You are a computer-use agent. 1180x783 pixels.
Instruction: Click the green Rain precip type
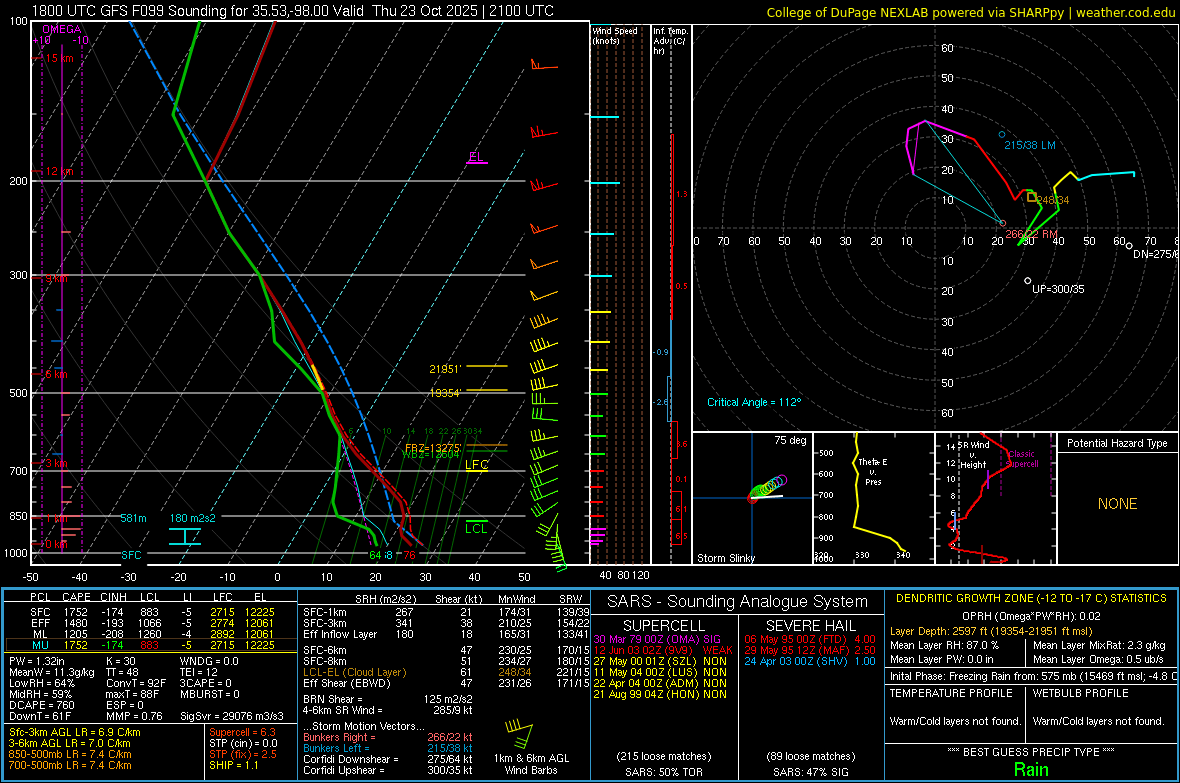[x=1031, y=769]
